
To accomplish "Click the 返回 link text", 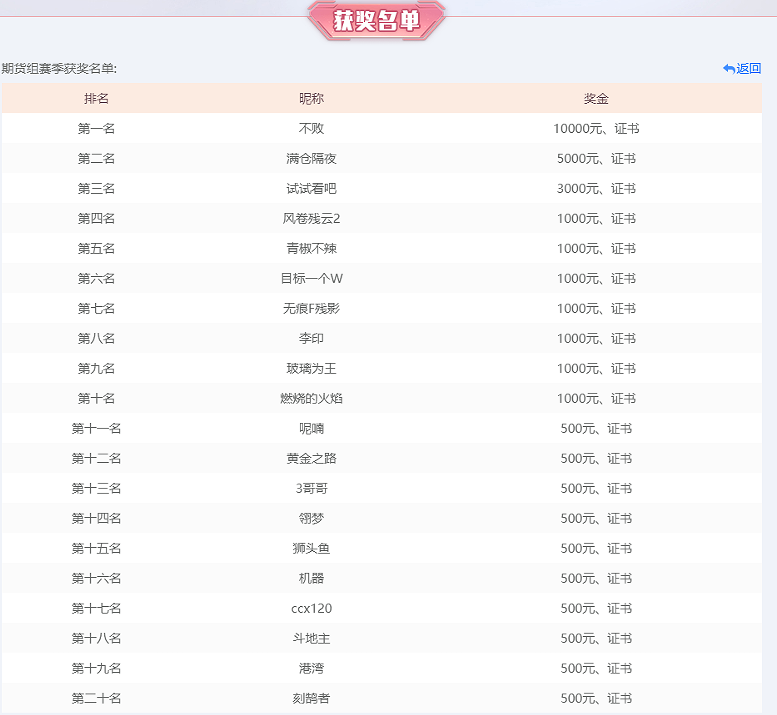I will [x=749, y=68].
